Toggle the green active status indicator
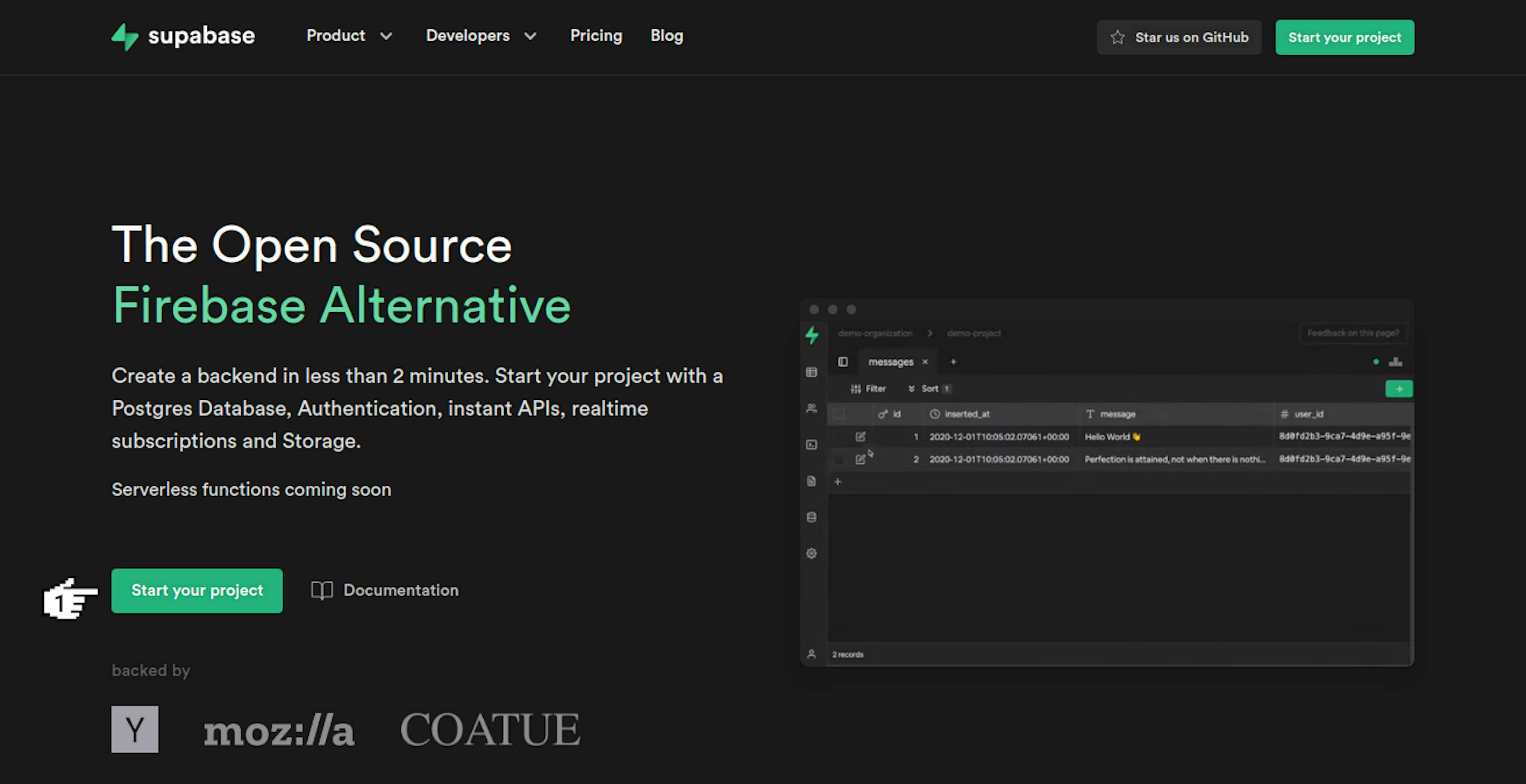Viewport: 1526px width, 784px height. 1375,360
